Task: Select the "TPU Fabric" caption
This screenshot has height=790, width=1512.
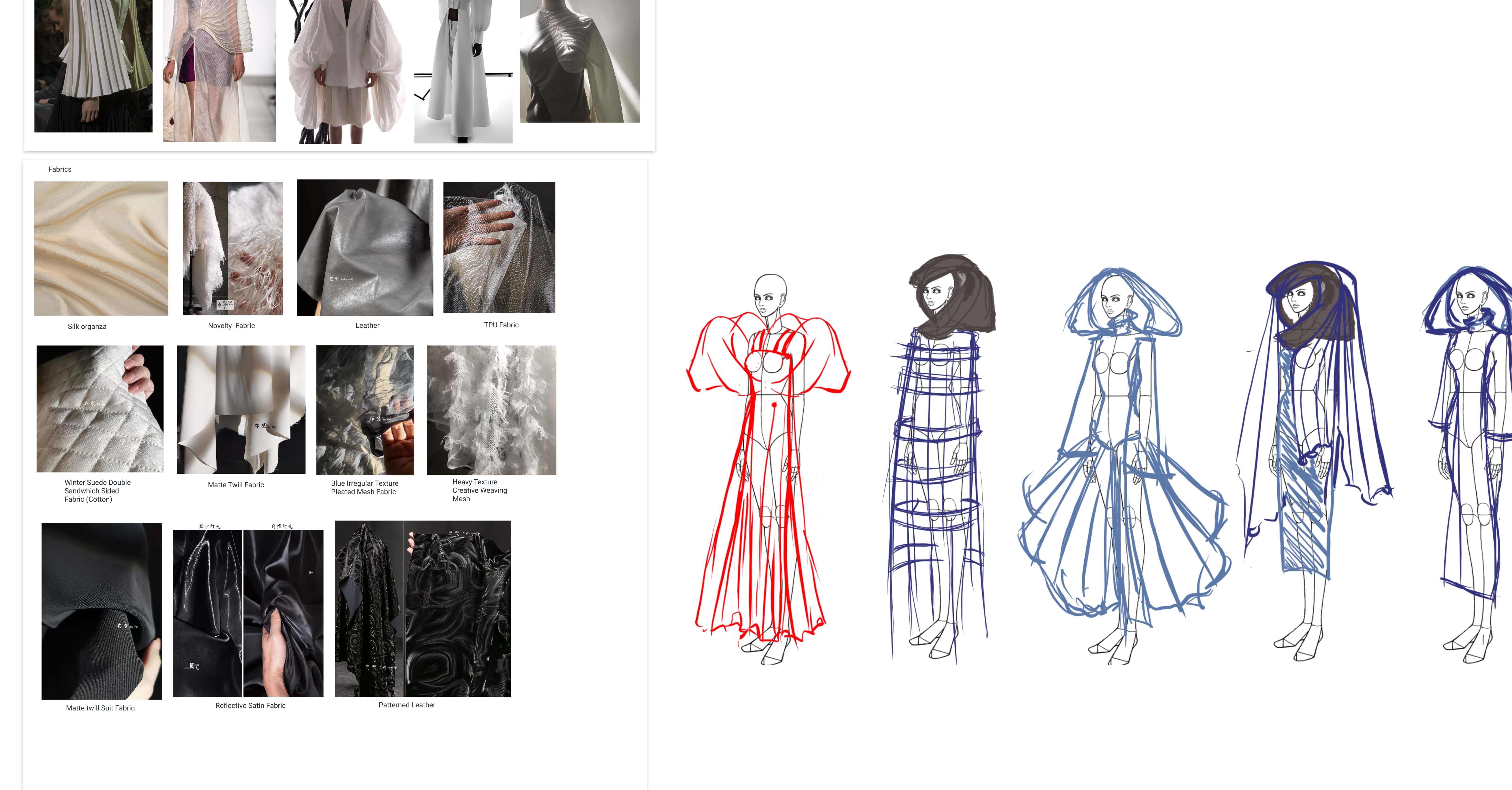Action: [501, 325]
